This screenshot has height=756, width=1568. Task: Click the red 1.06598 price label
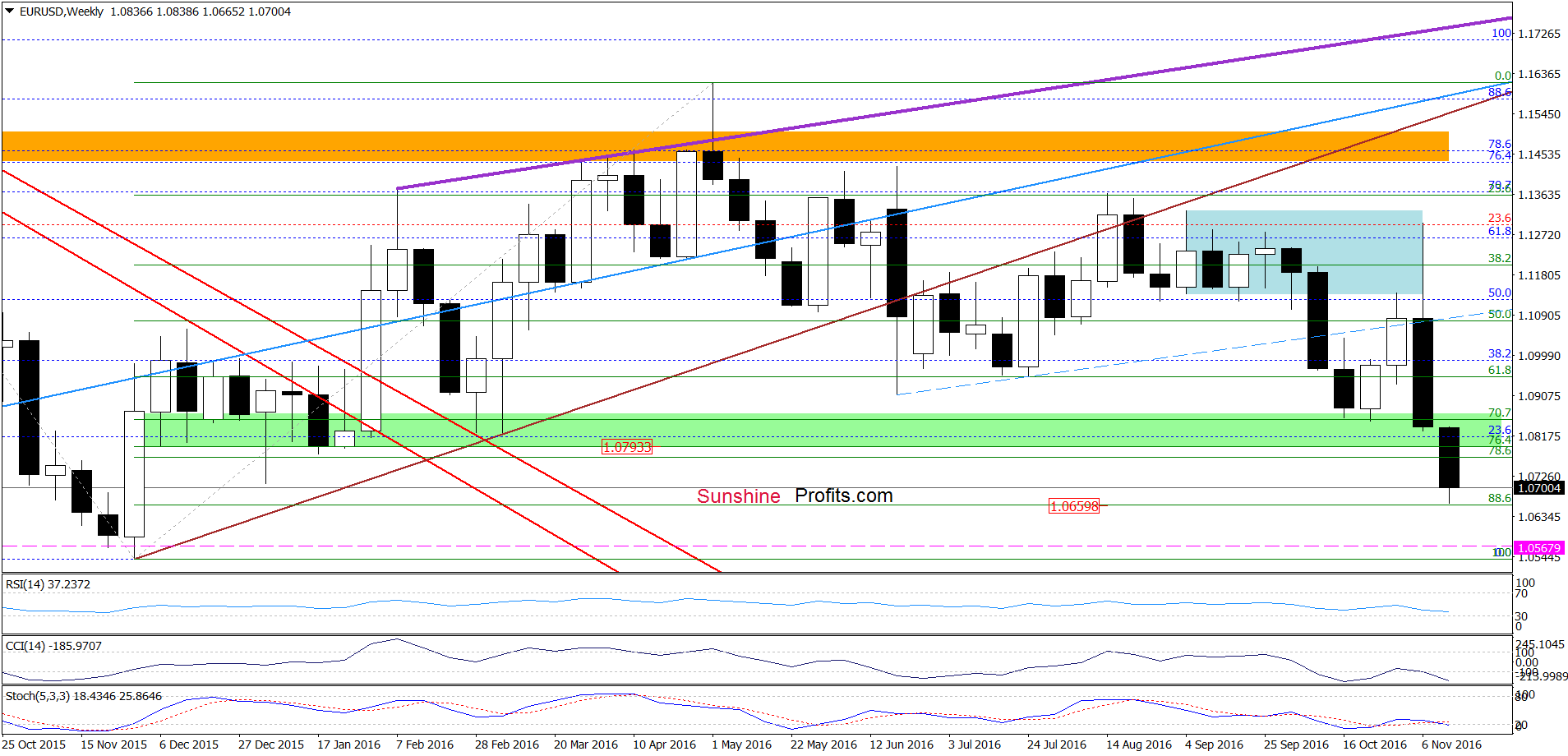coord(1074,506)
